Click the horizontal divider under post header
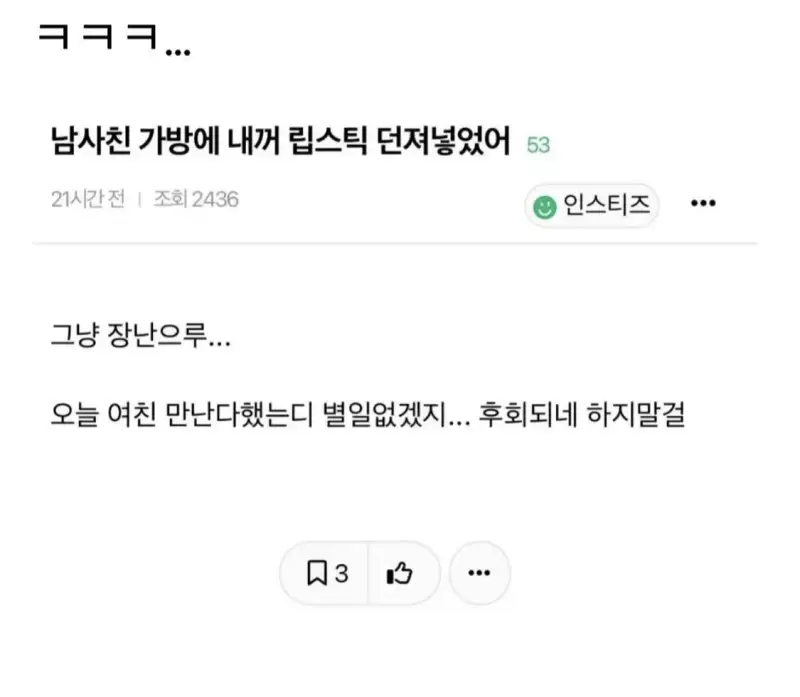This screenshot has width=800, height=697. point(395,243)
